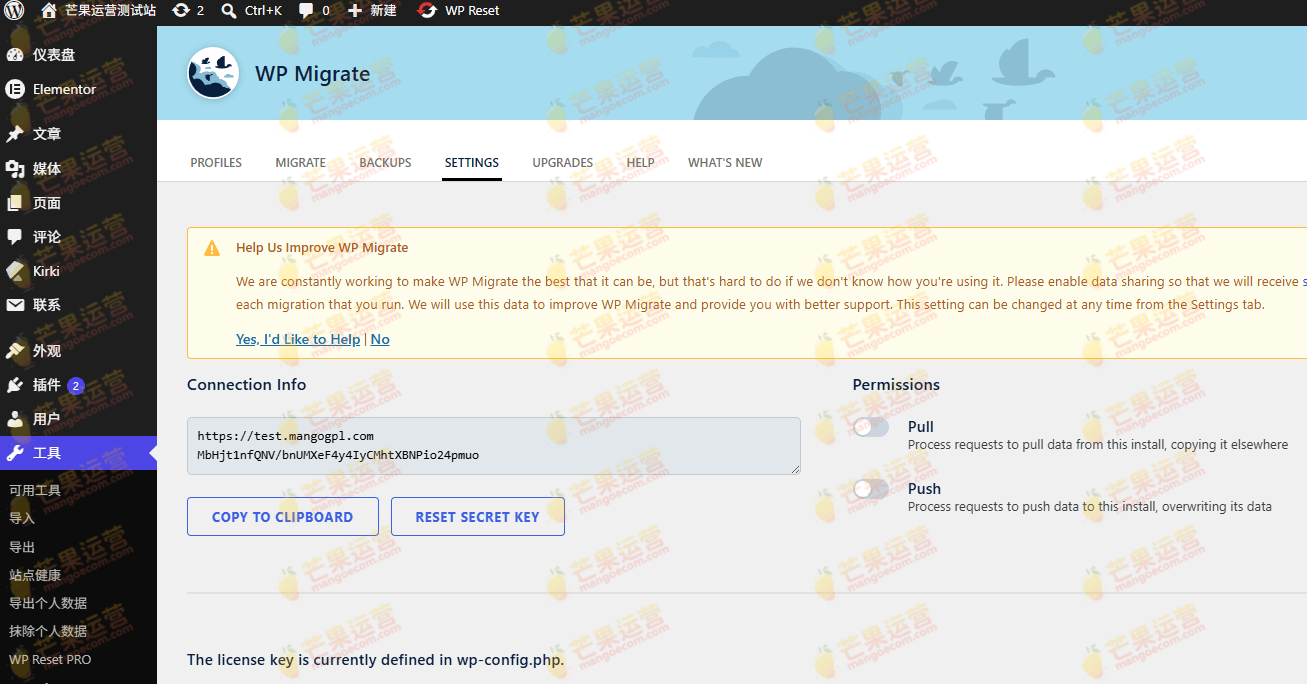1307x684 pixels.
Task: Open the BACKUPS tab
Action: (x=385, y=162)
